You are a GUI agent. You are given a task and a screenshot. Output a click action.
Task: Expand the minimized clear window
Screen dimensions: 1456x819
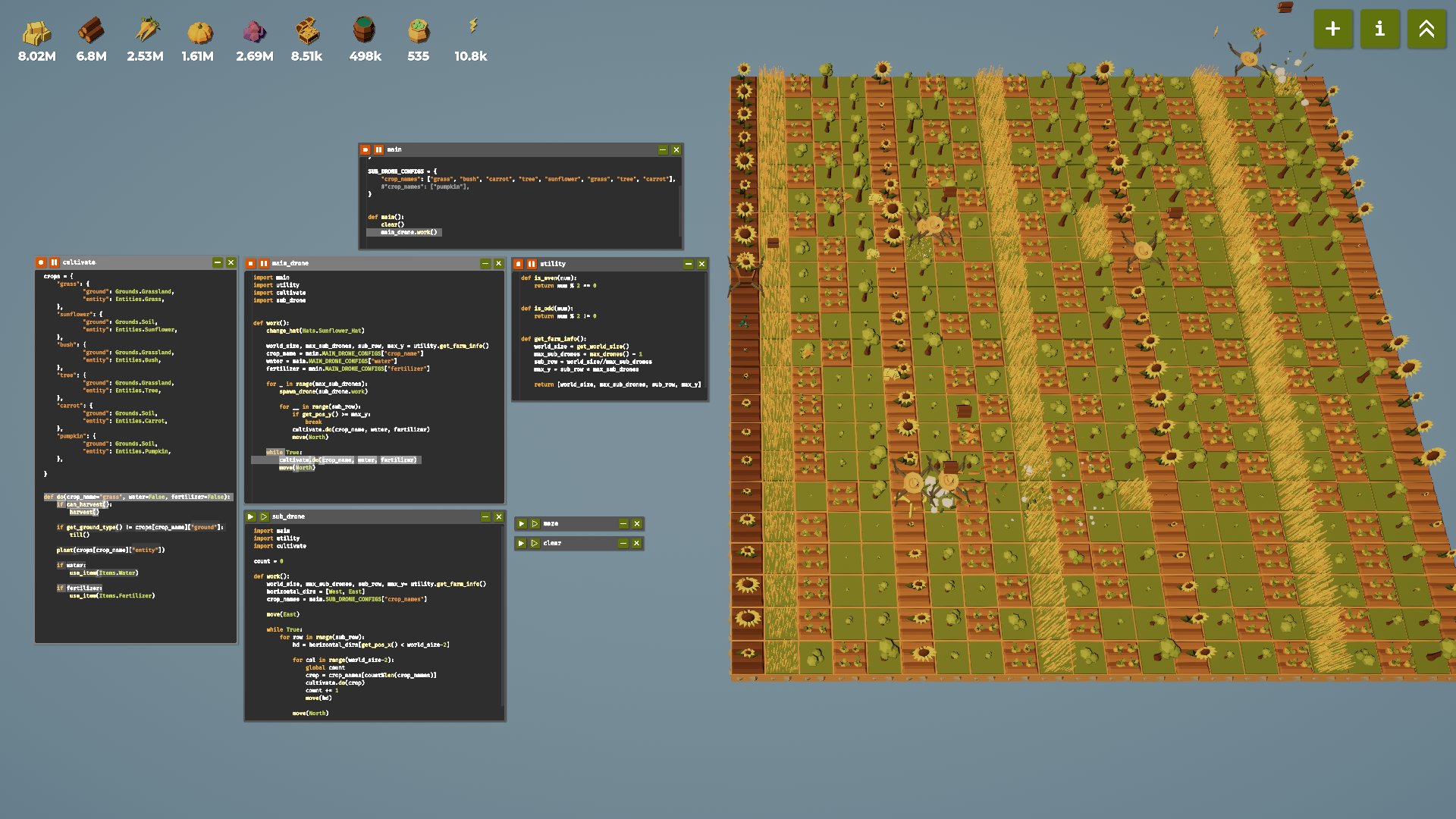point(623,544)
